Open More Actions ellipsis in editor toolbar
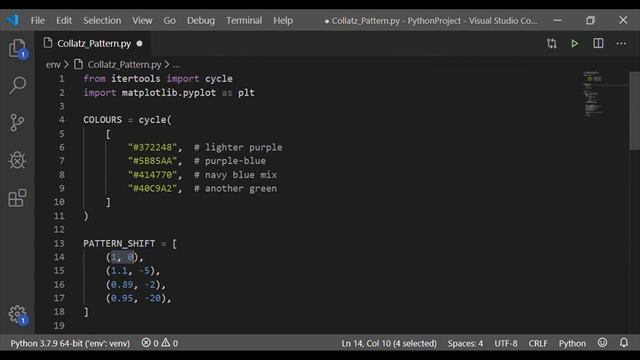This screenshot has width=640, height=360. coord(621,43)
